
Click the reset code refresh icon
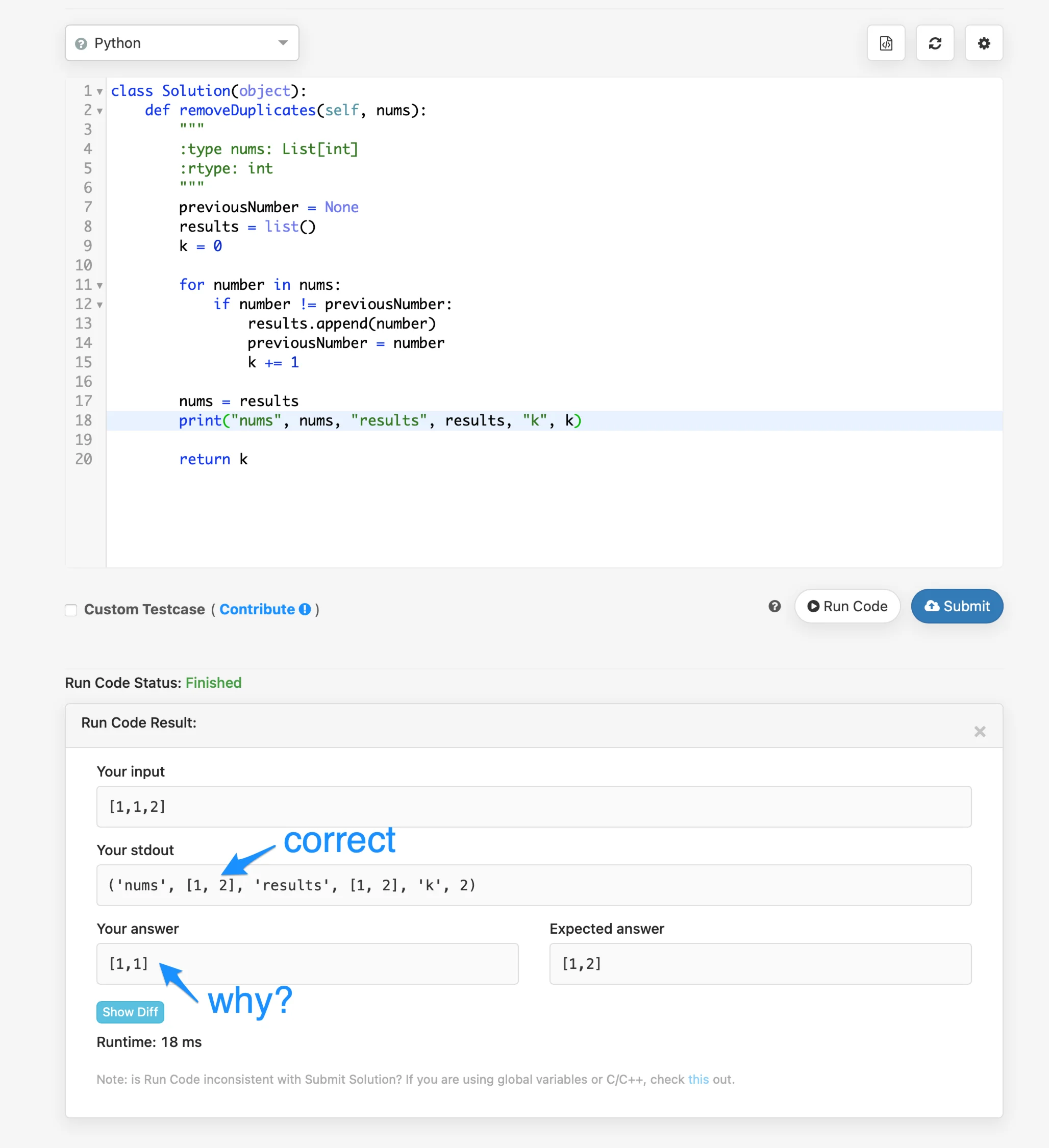935,43
